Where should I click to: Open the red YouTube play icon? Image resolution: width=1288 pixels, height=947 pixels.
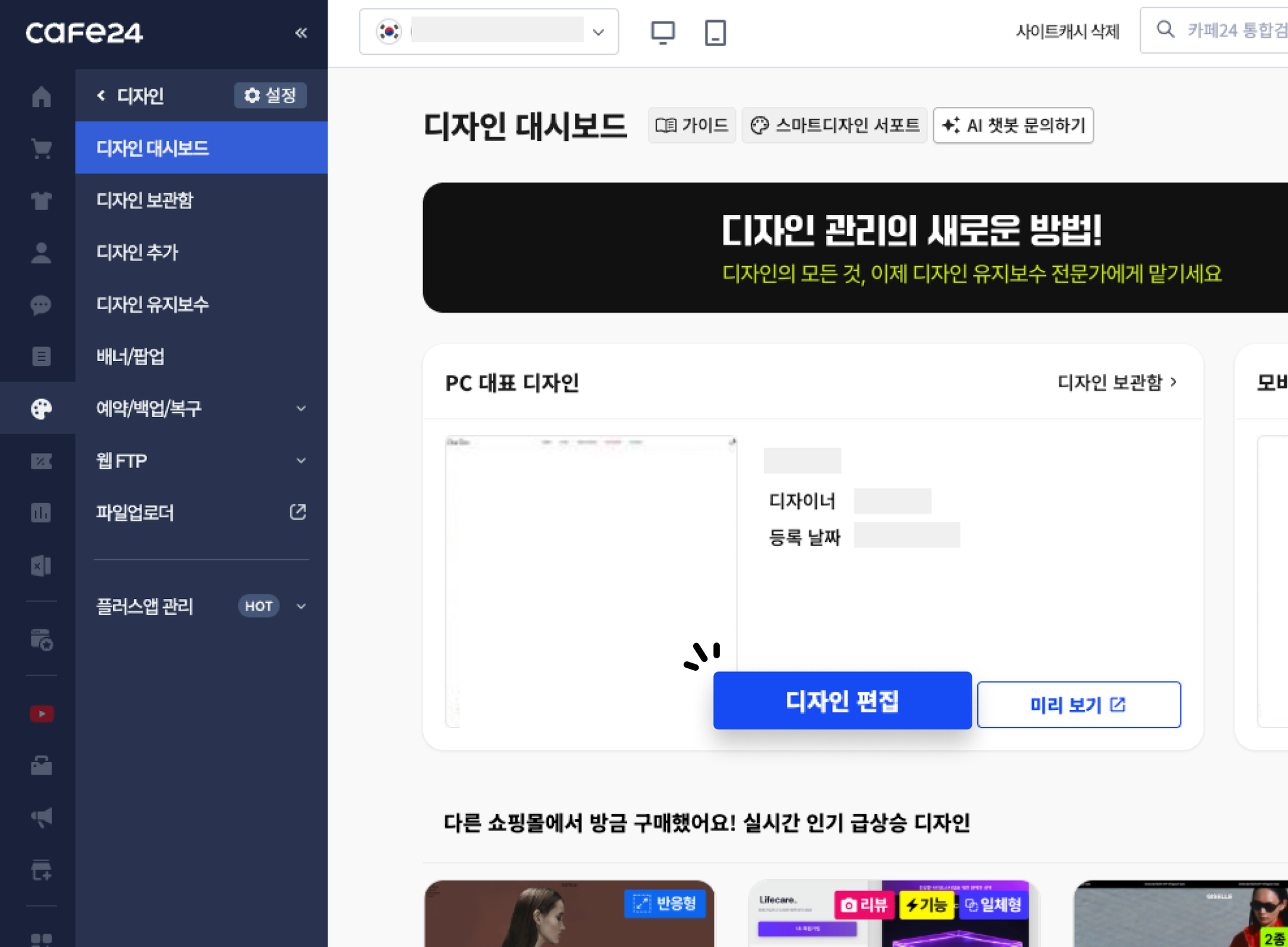(x=42, y=714)
